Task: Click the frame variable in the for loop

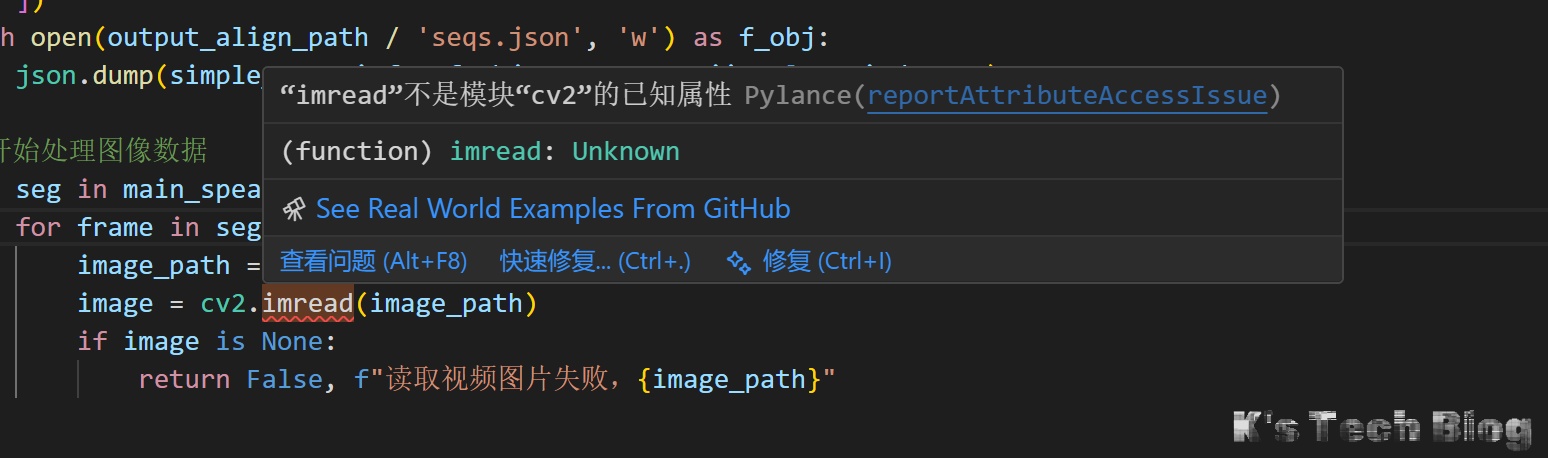Action: click(x=115, y=227)
